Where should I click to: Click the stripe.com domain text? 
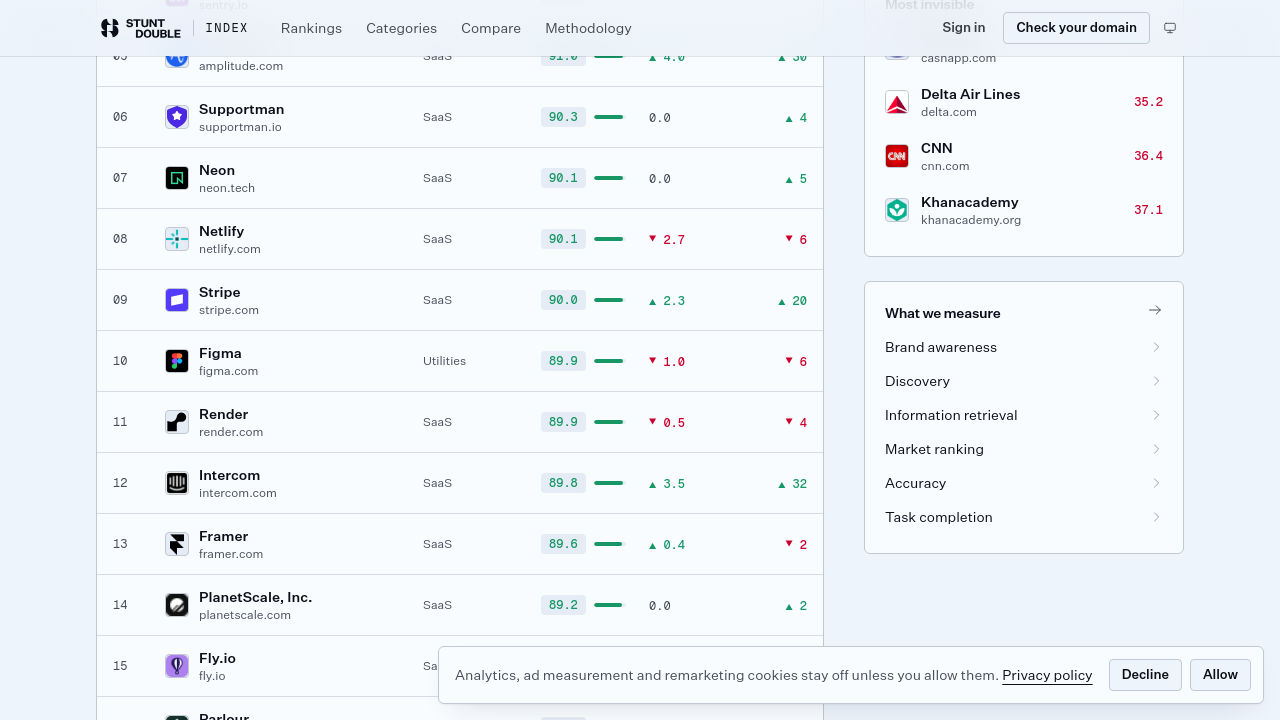pyautogui.click(x=229, y=310)
